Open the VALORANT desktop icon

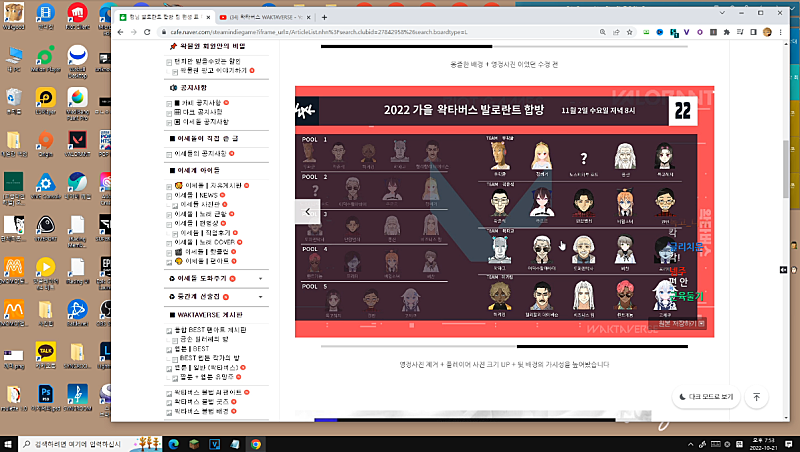click(x=78, y=143)
